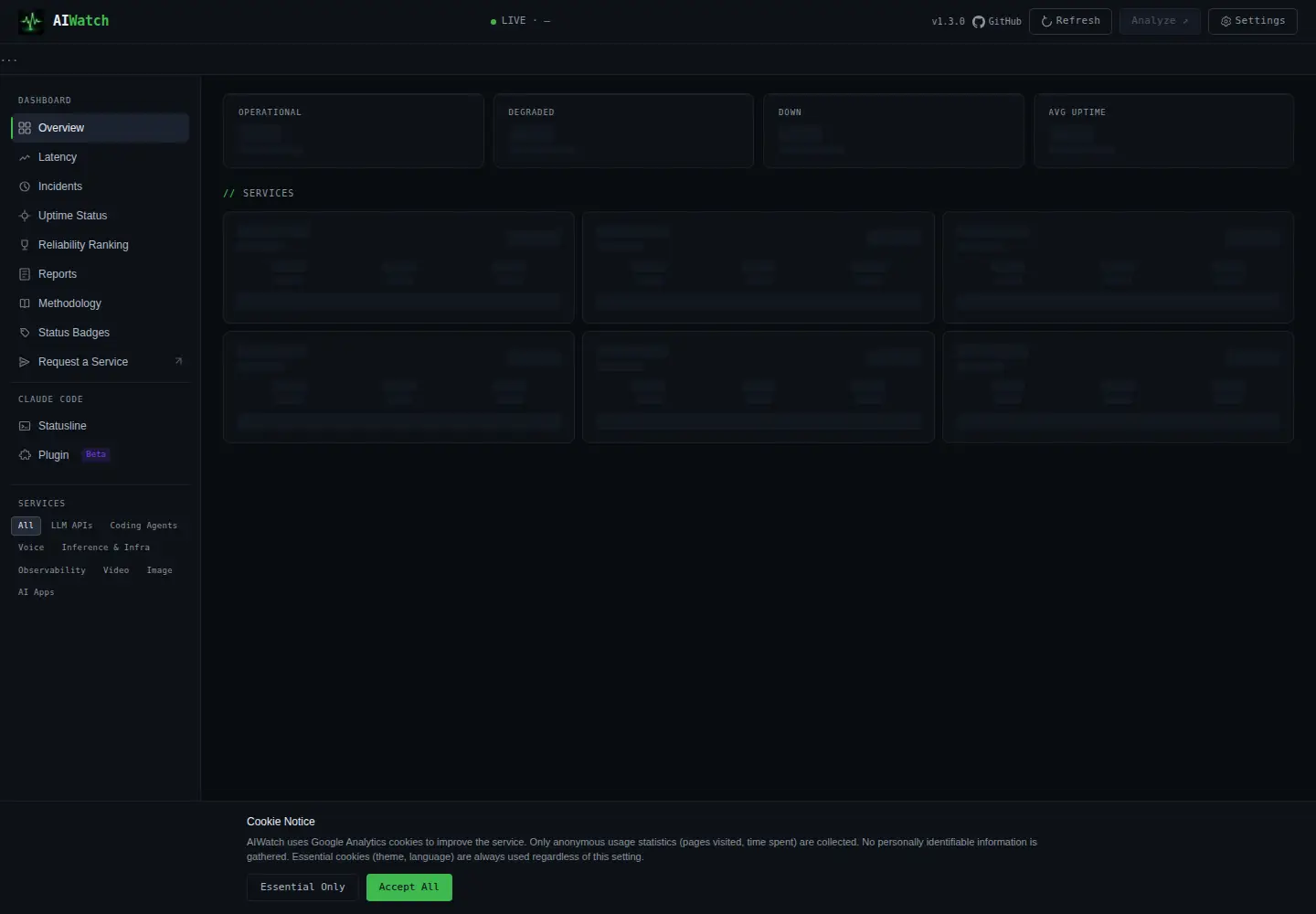Viewport: 1316px width, 914px height.
Task: Accept all cookies
Action: coord(409,887)
